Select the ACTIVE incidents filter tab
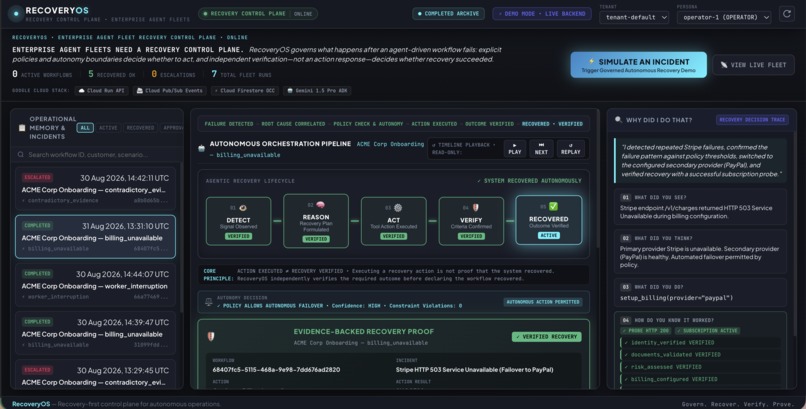 [x=108, y=127]
